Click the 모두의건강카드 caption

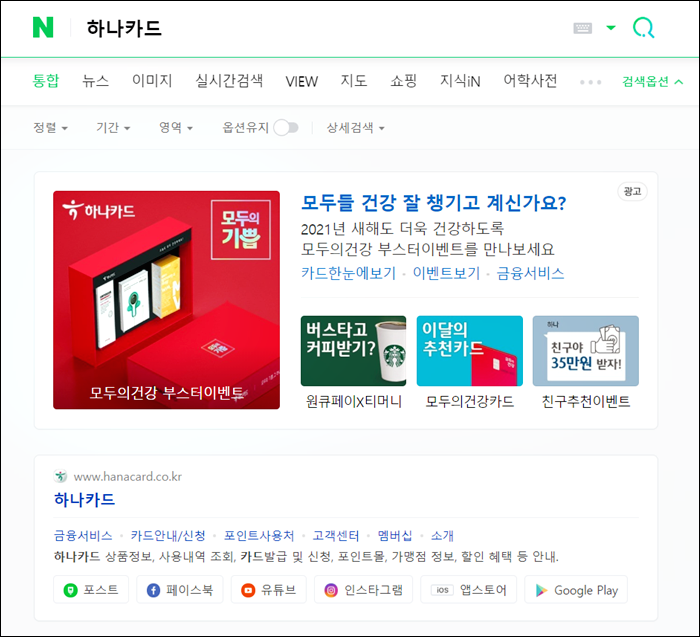pos(470,401)
